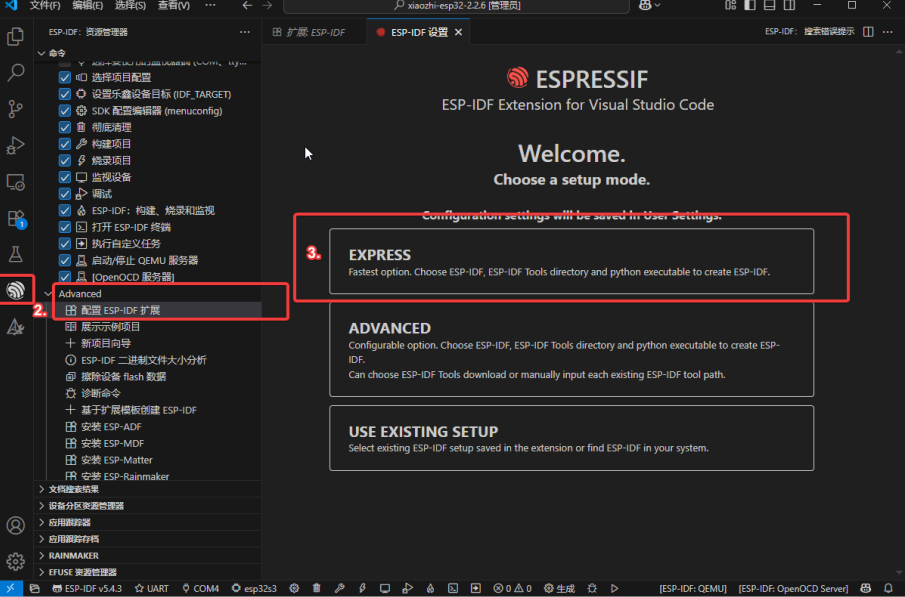Open the Remote Explorer view
This screenshot has width=905, height=597.
pos(16,182)
